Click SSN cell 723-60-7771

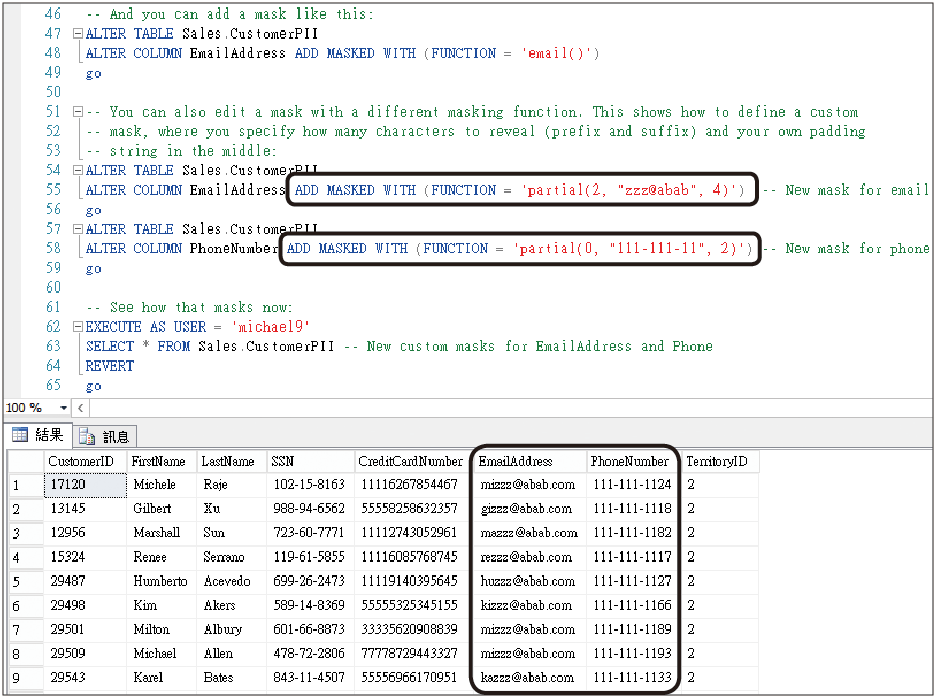click(310, 533)
